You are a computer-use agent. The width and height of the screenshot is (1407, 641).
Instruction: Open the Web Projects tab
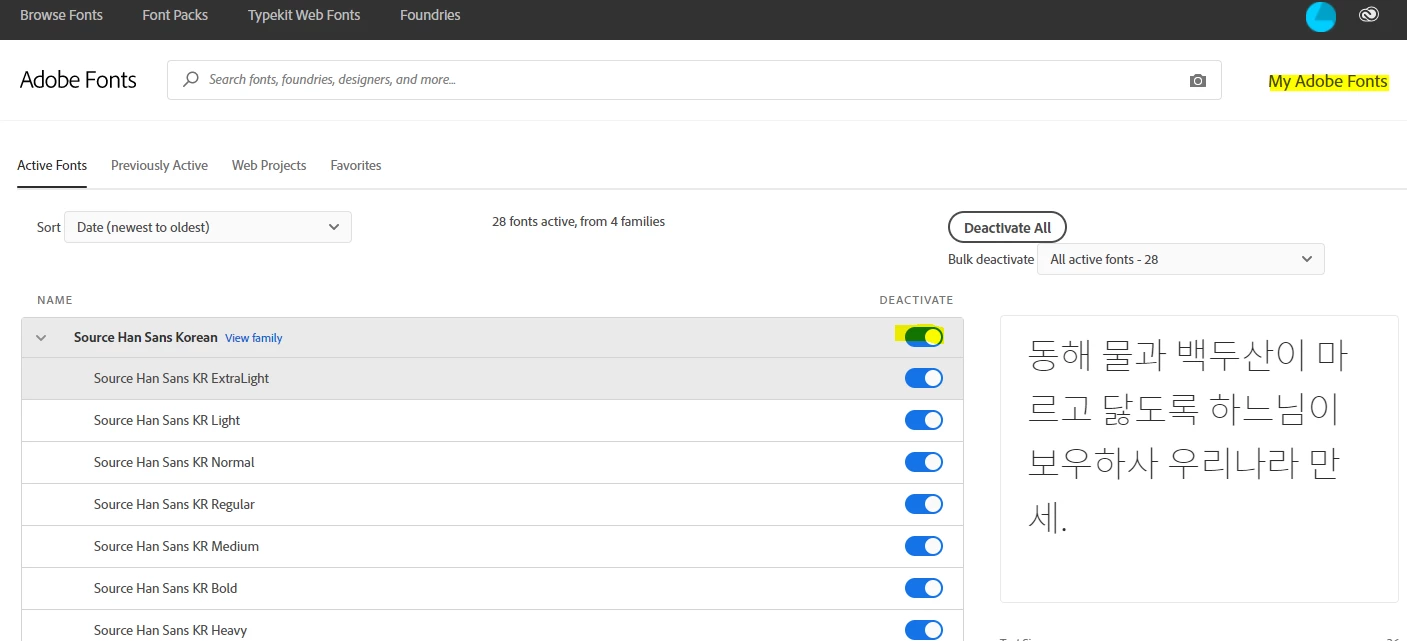point(269,165)
